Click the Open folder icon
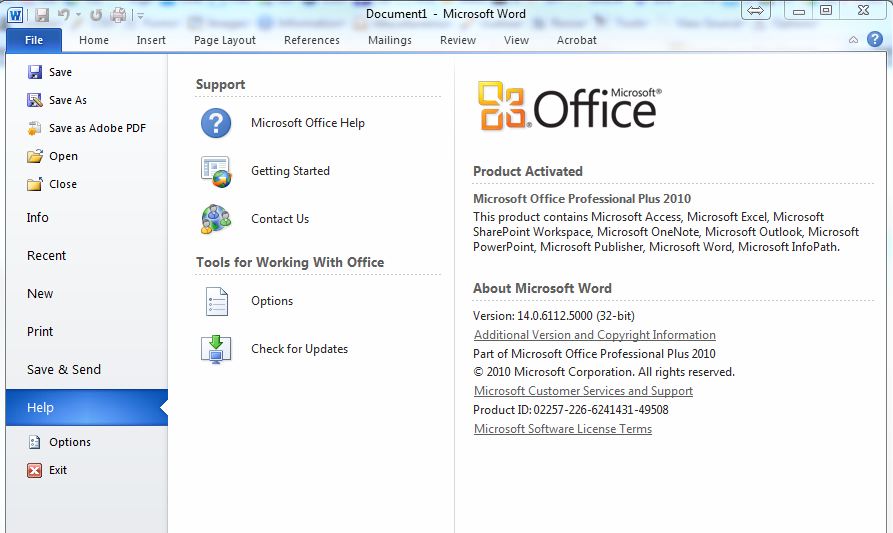 (x=35, y=156)
